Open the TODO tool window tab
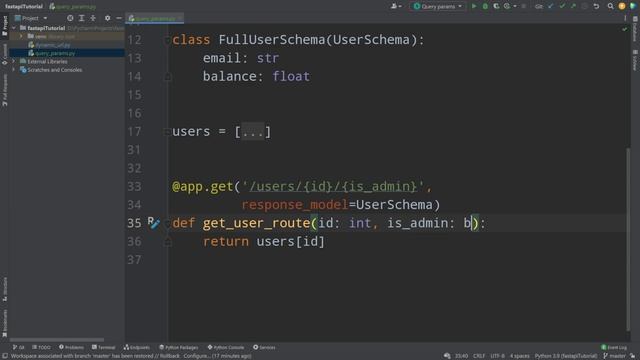The image size is (640, 360). [41, 347]
